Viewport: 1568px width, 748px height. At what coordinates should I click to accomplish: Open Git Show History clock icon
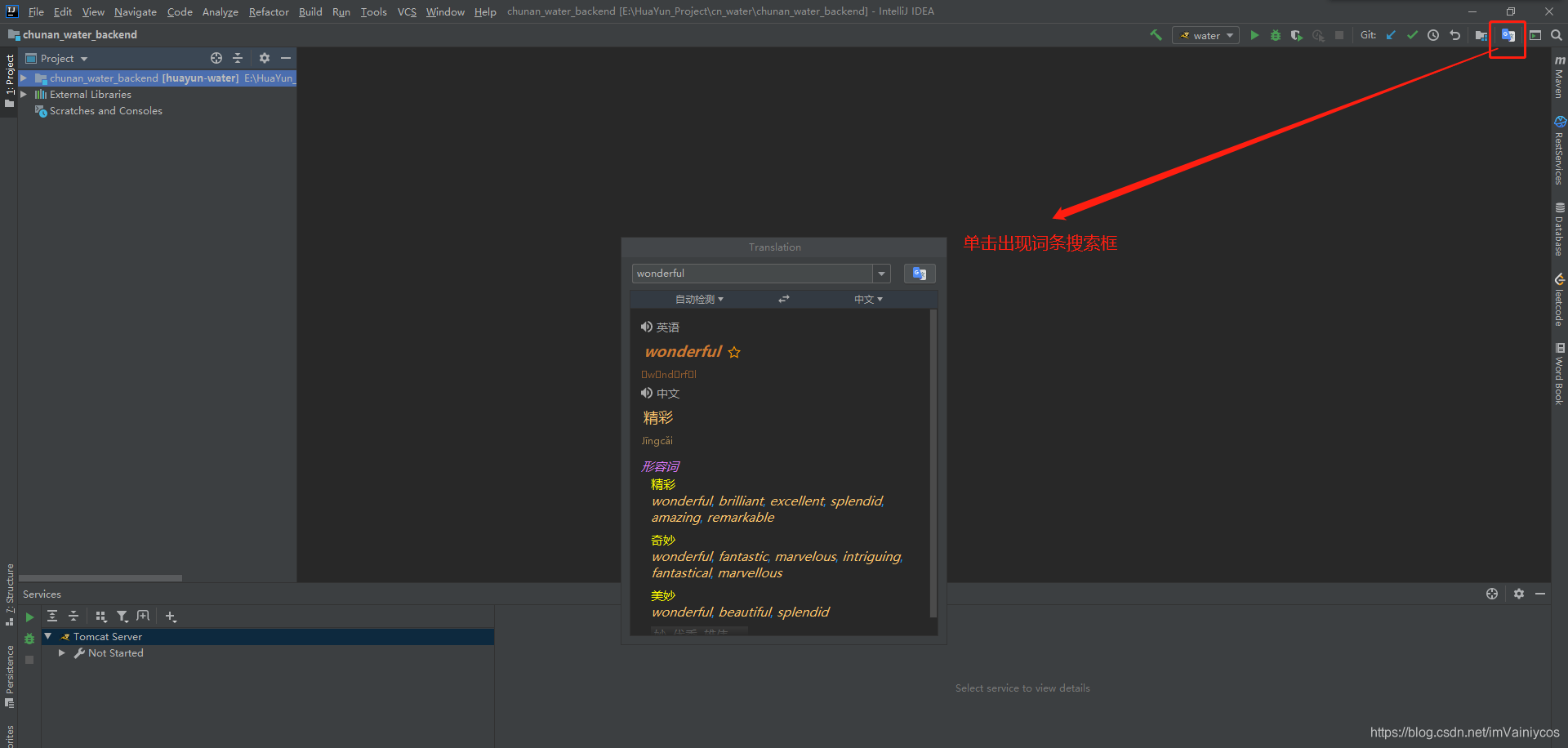pos(1433,35)
